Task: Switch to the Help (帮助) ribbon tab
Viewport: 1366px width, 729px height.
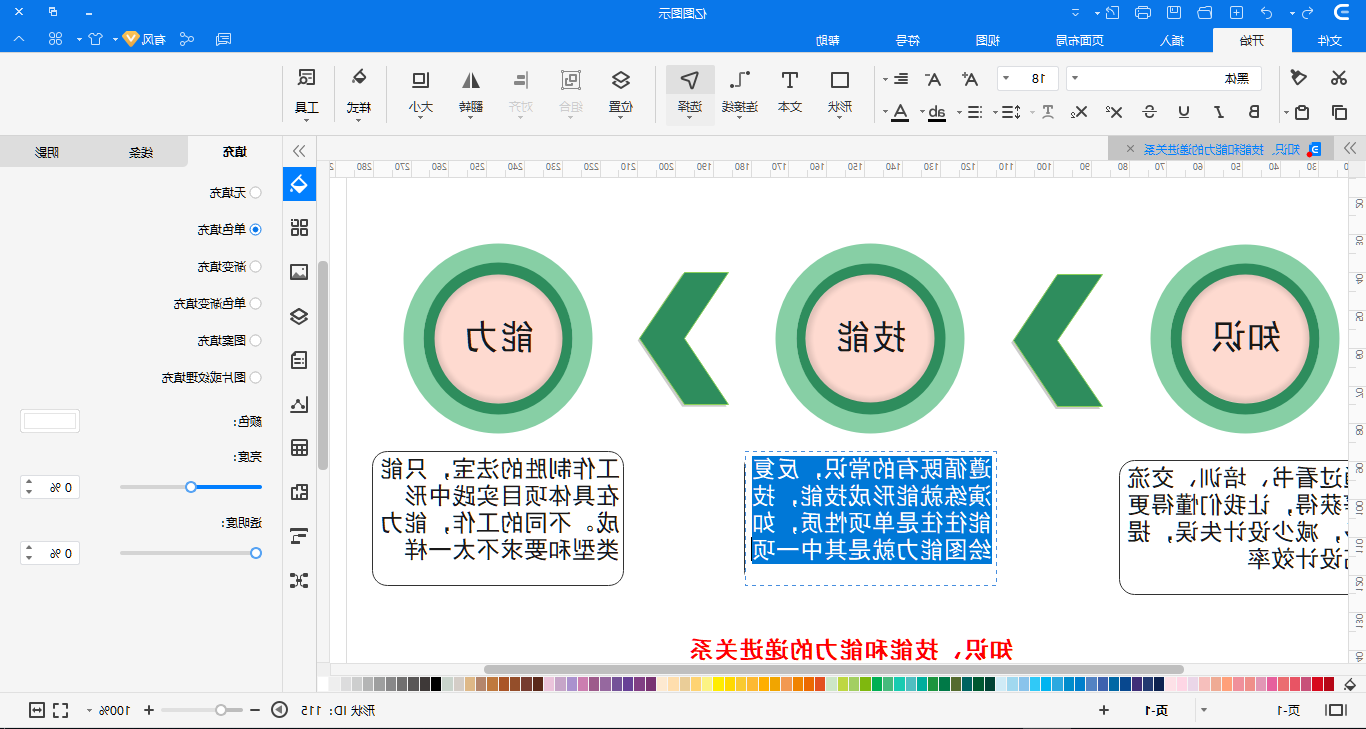Action: (x=827, y=40)
